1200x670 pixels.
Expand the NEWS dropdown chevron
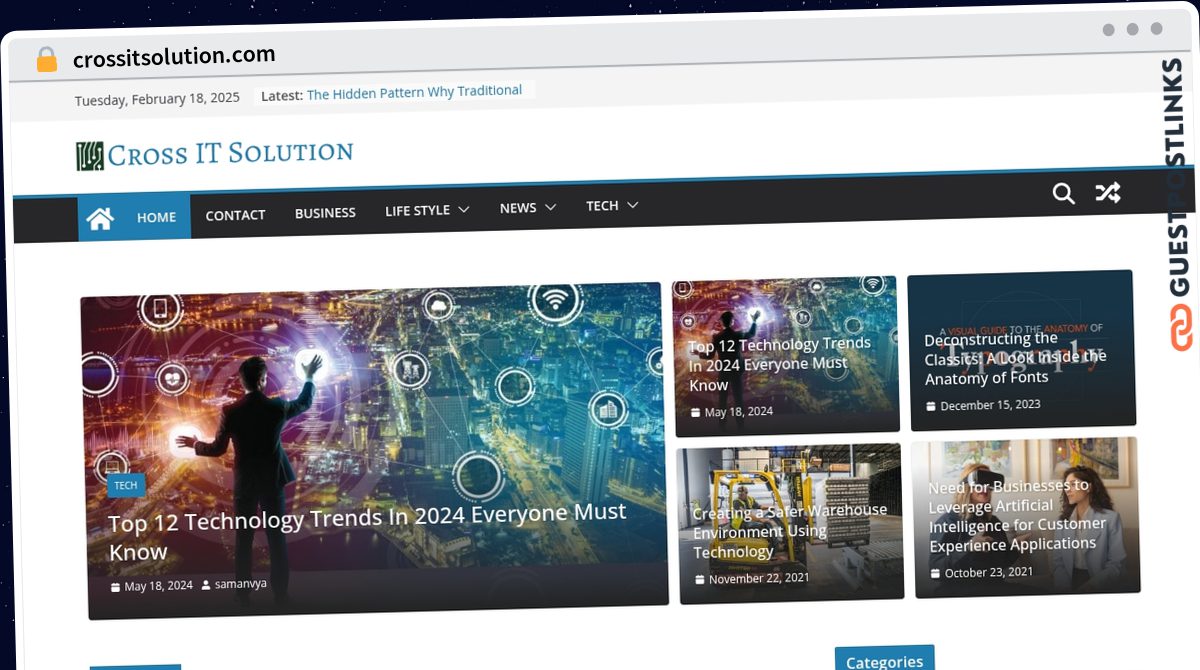click(550, 207)
